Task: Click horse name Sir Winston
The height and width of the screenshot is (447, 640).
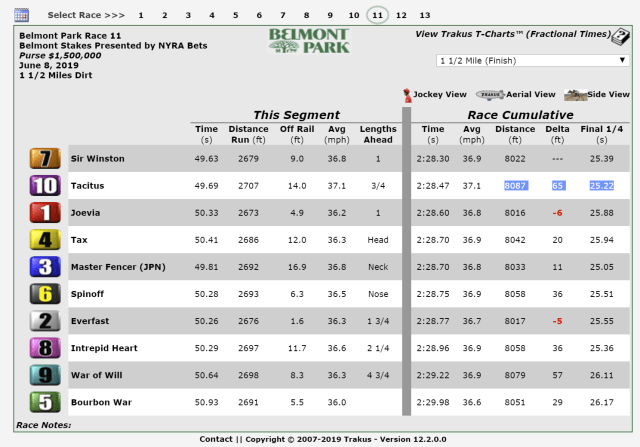Action: (x=98, y=158)
